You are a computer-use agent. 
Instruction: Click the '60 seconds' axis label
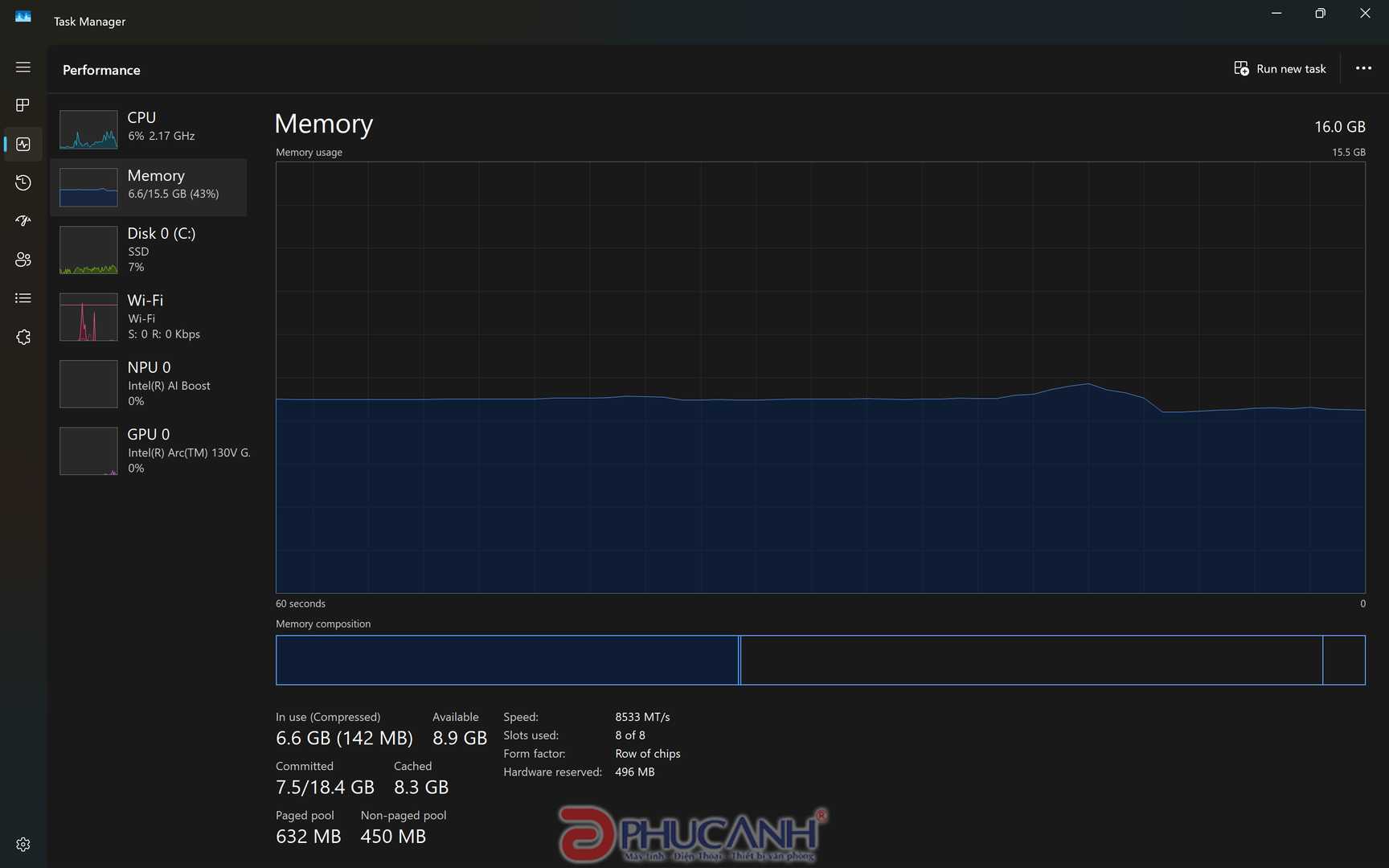pyautogui.click(x=301, y=604)
